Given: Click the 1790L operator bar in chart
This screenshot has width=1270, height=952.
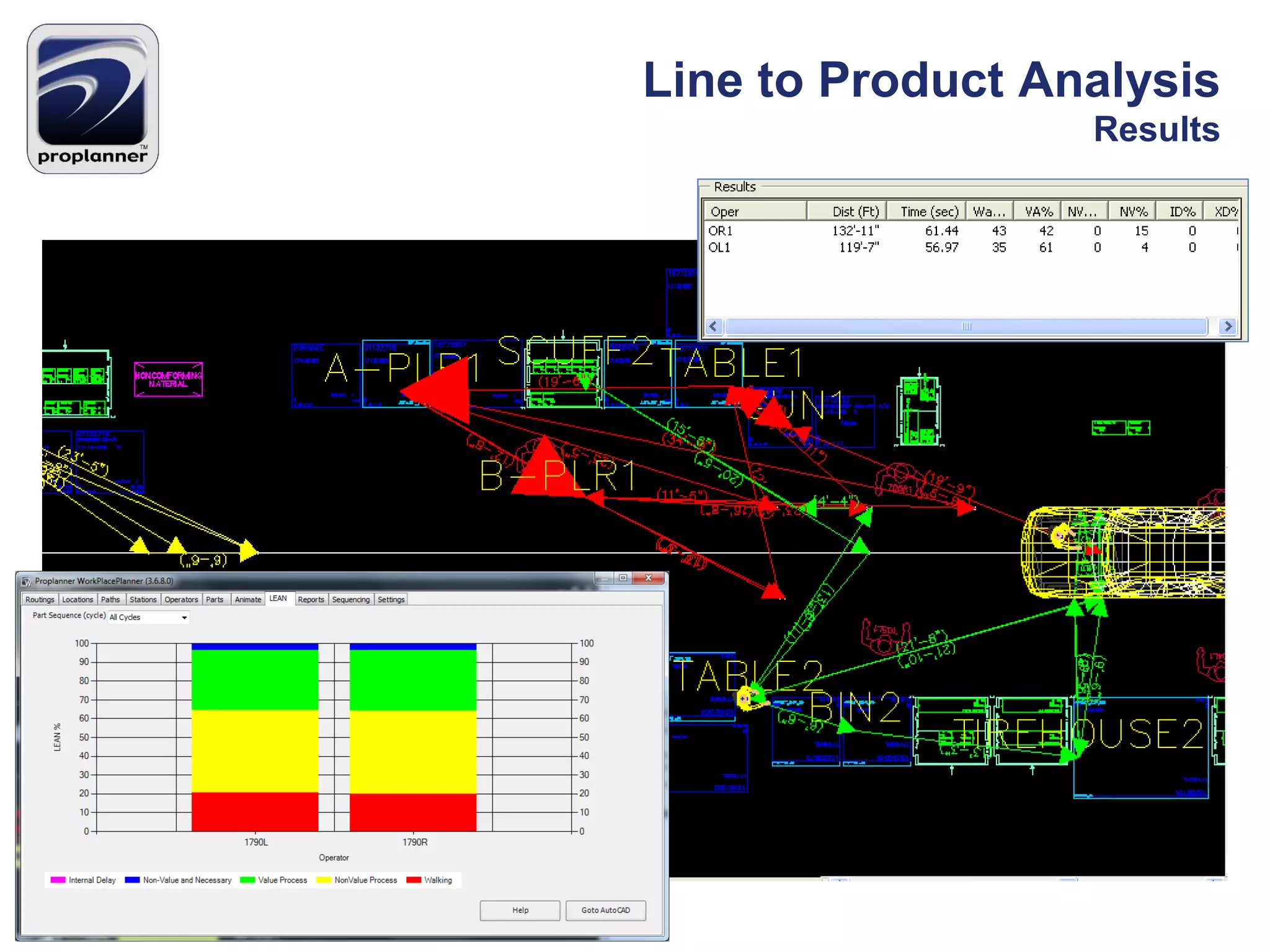Looking at the screenshot, I should tap(255, 738).
